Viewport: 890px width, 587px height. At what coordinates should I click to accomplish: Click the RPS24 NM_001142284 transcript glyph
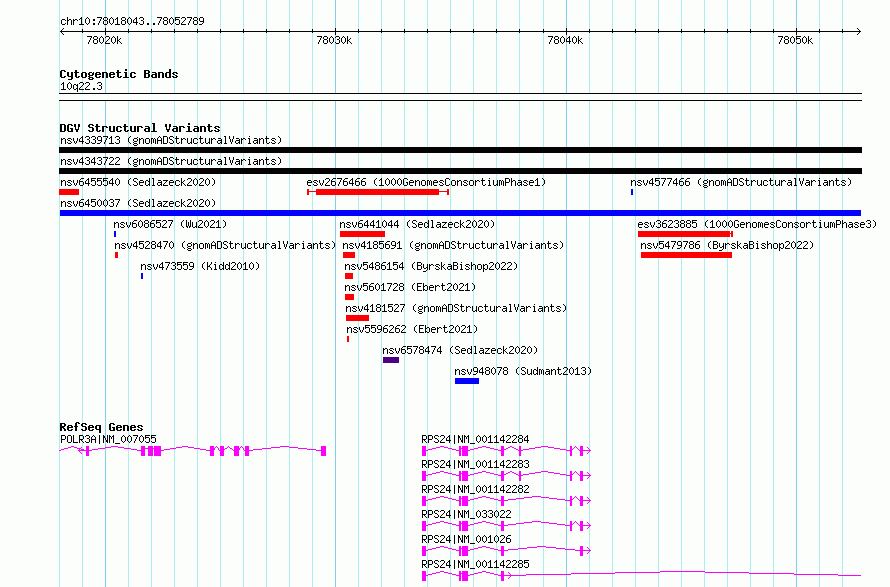click(x=506, y=451)
